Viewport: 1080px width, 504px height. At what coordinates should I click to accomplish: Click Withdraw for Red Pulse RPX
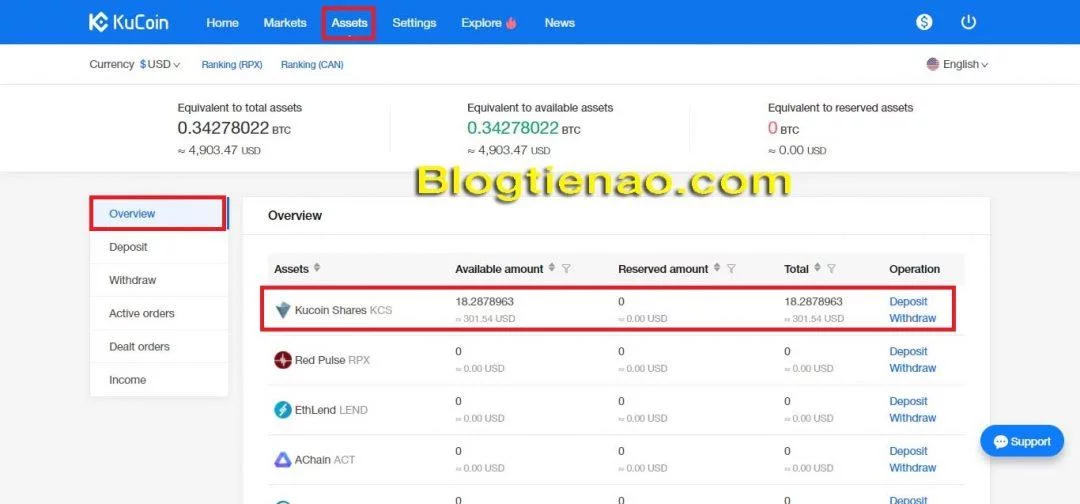pyautogui.click(x=913, y=368)
